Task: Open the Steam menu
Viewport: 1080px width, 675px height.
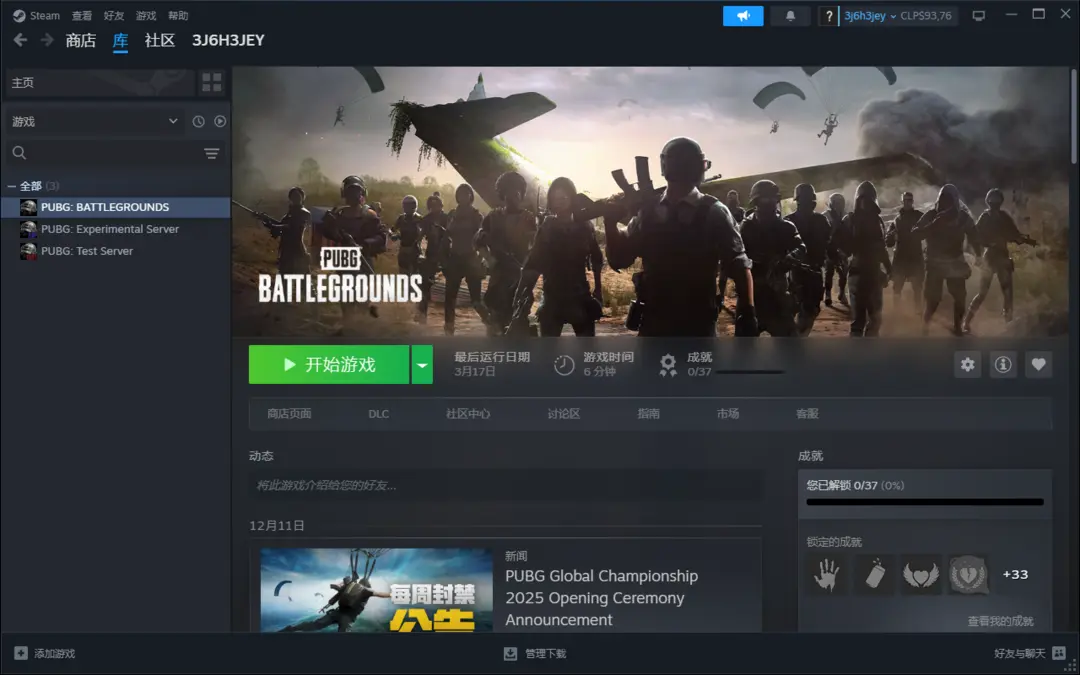Action: pyautogui.click(x=45, y=15)
